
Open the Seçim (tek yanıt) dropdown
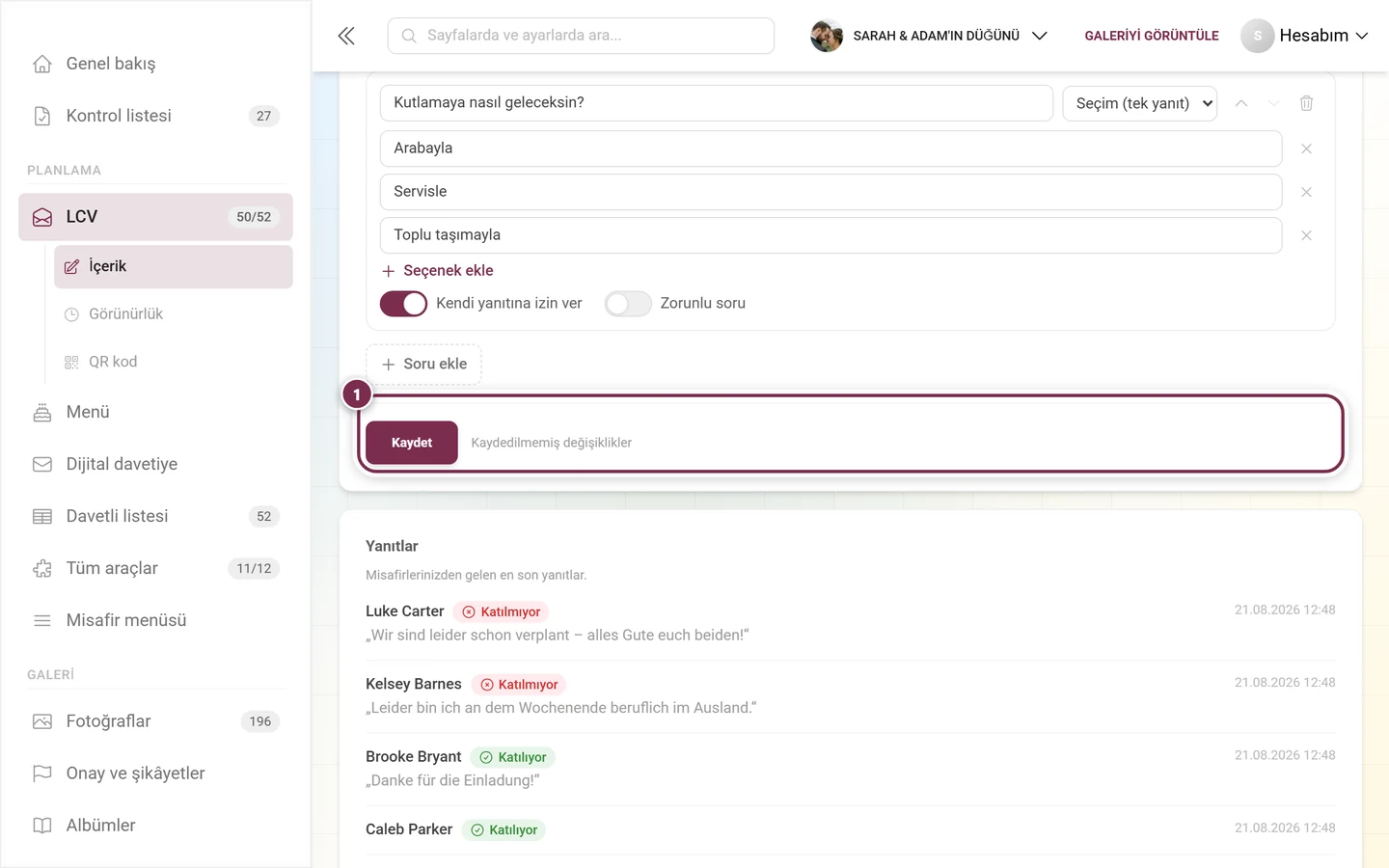[1140, 103]
